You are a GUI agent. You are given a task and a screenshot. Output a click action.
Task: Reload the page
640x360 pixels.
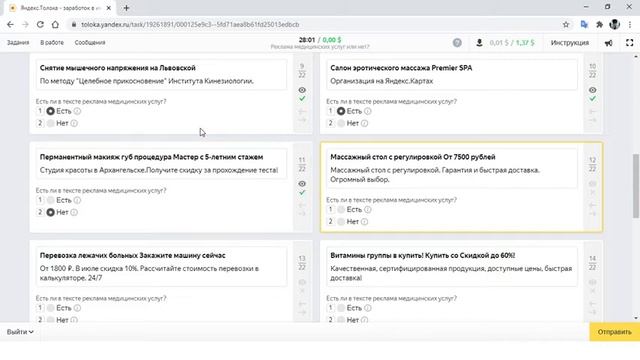(x=40, y=24)
